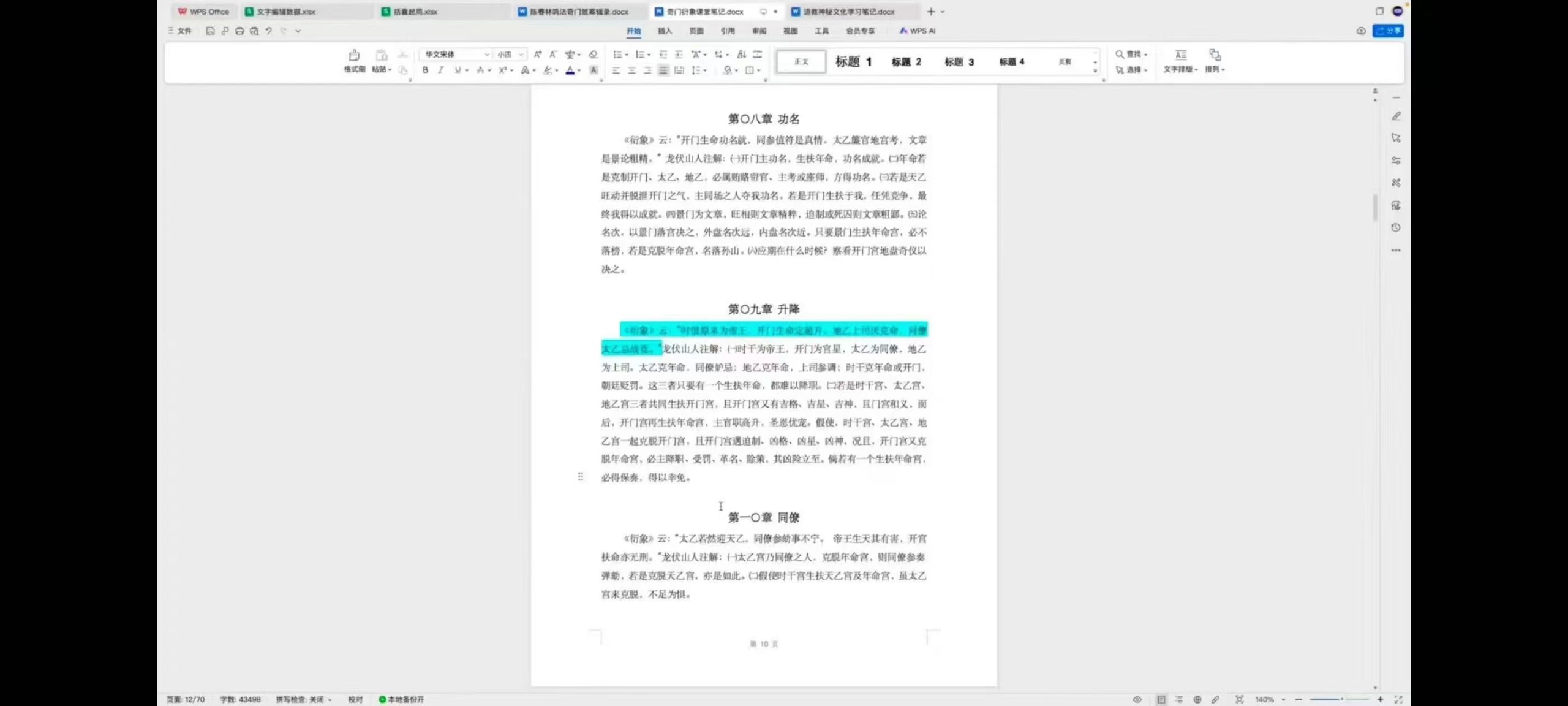Image resolution: width=1568 pixels, height=706 pixels.
Task: Undo the last action
Action: (x=268, y=31)
